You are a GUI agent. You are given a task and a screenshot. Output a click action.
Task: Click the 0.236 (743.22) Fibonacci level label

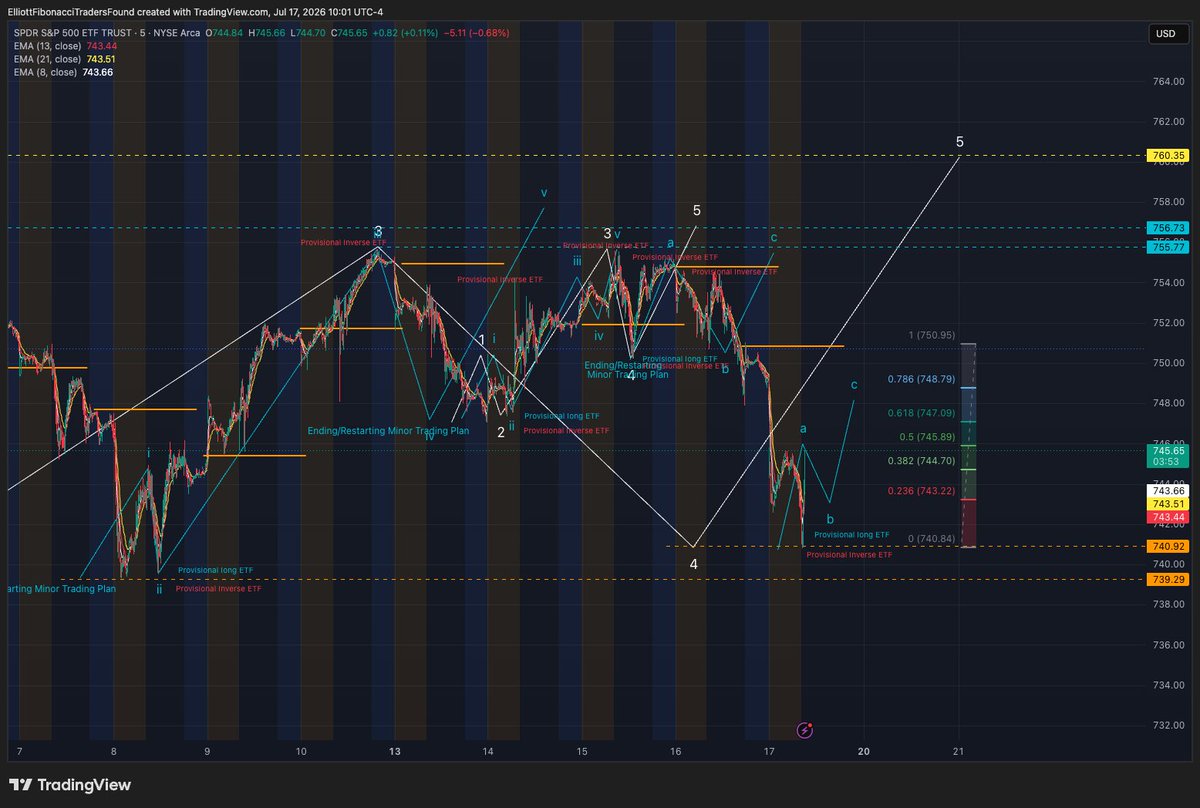(921, 491)
